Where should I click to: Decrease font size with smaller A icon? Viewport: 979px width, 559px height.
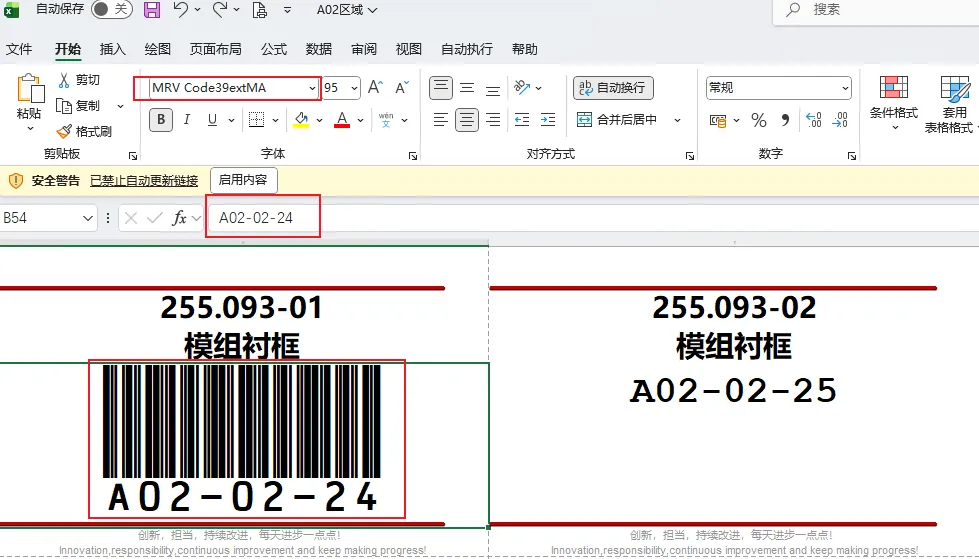(x=402, y=87)
